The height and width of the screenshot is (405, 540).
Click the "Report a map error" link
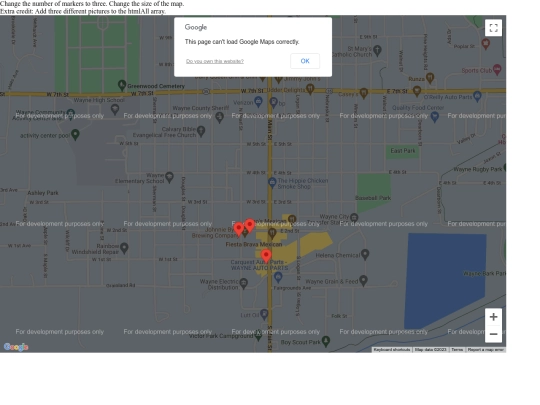[x=486, y=350]
